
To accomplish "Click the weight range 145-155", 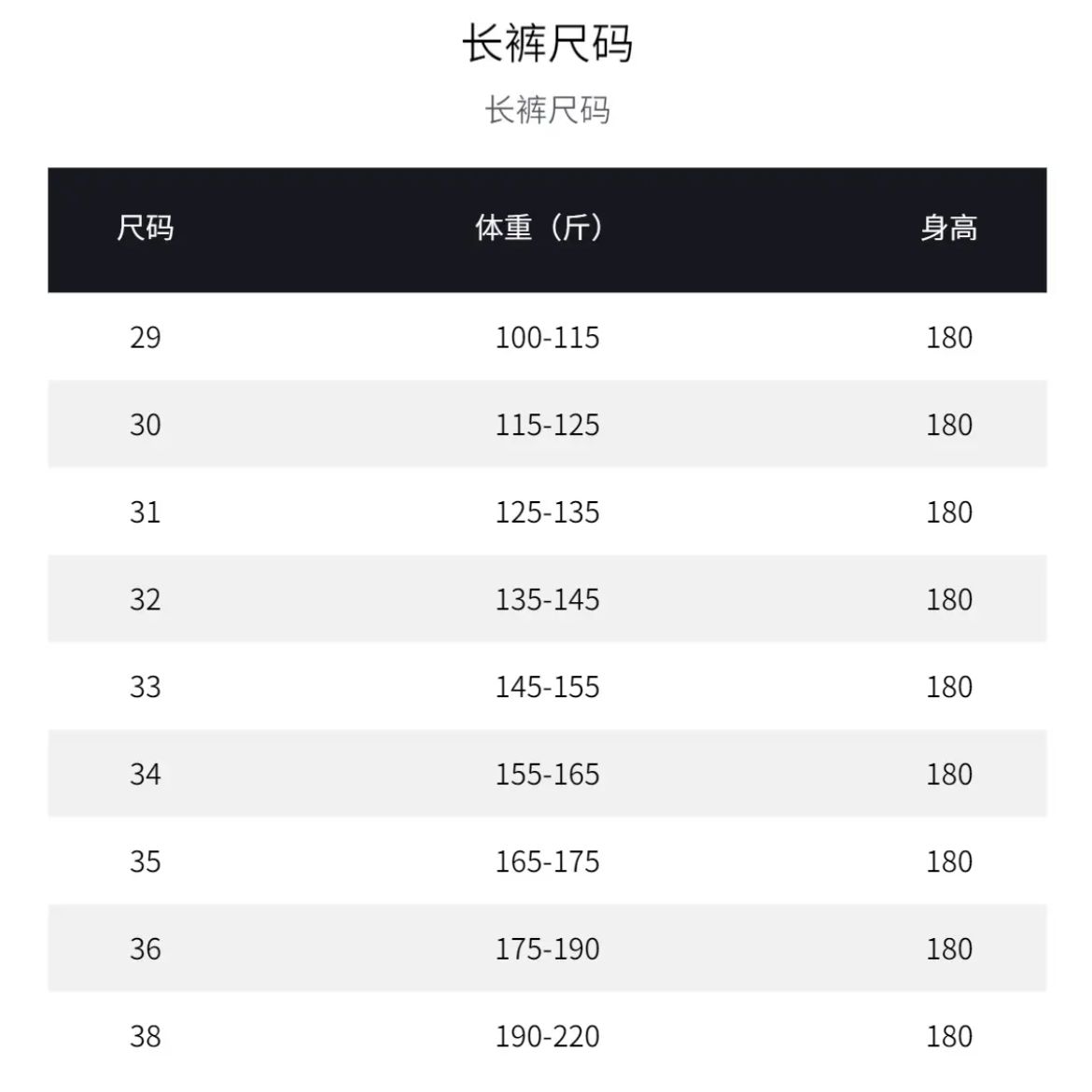I will (x=547, y=687).
